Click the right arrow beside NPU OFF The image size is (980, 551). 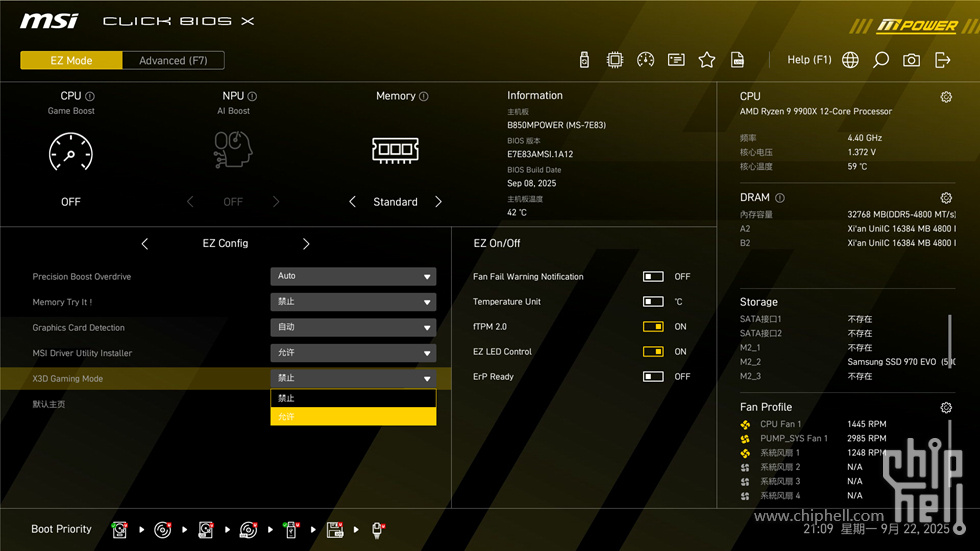coord(276,202)
